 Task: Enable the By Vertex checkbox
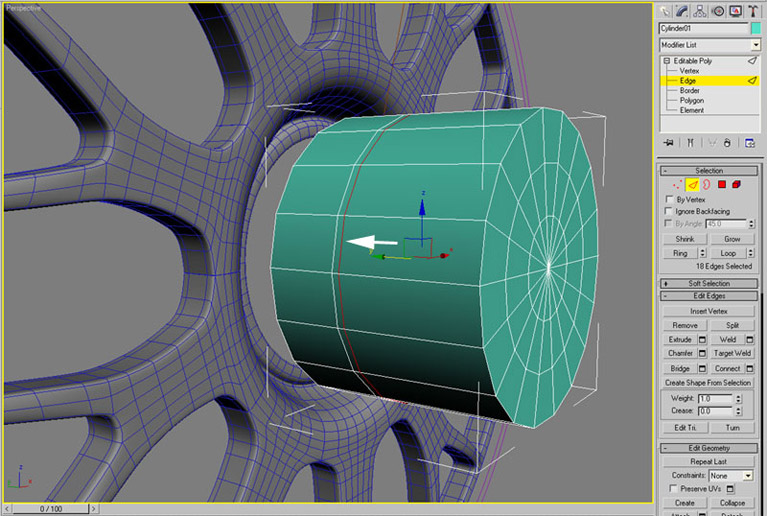click(669, 199)
